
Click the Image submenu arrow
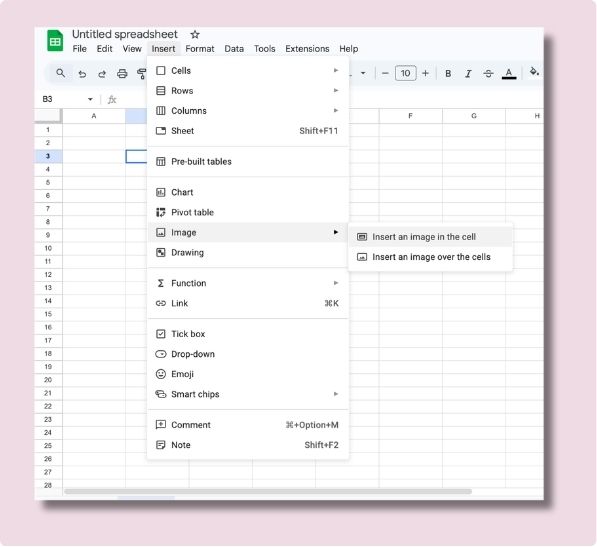[336, 232]
